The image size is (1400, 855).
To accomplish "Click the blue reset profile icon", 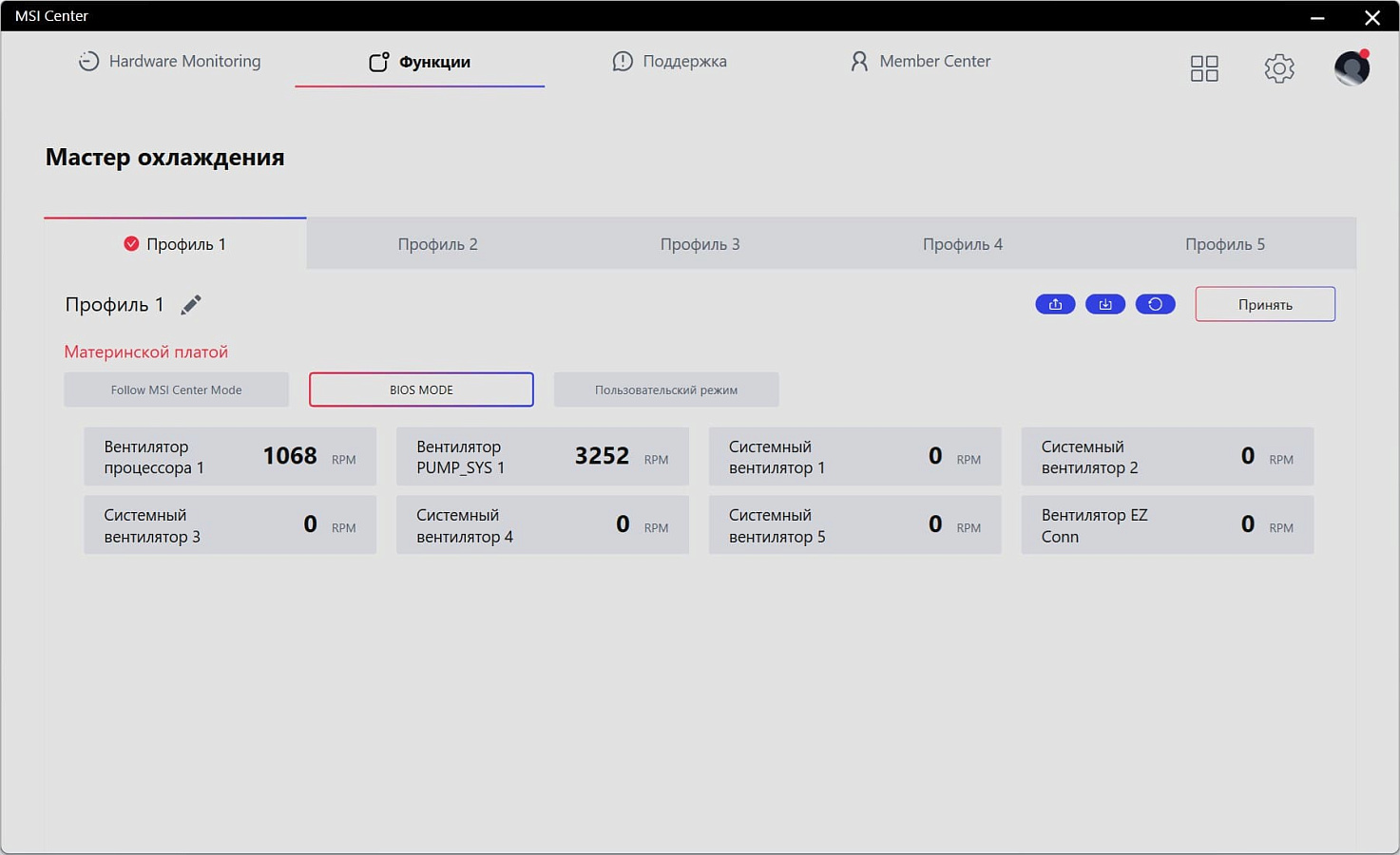I will click(1156, 304).
